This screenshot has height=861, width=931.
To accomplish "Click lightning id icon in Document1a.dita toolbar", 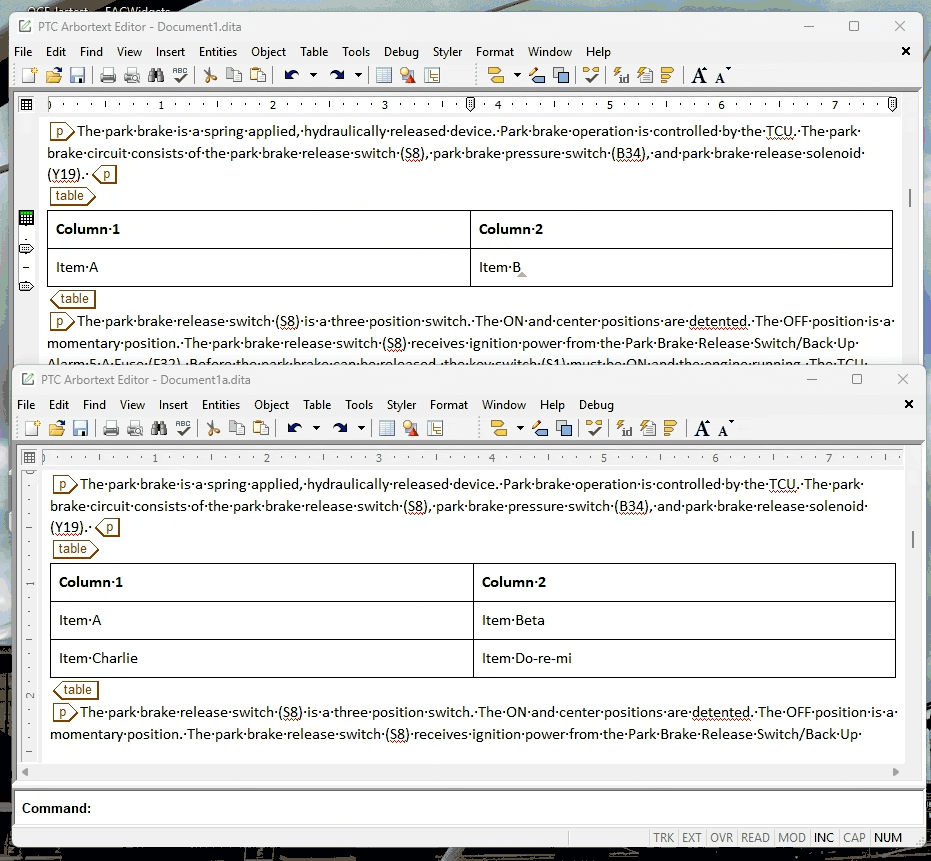I will [x=623, y=428].
